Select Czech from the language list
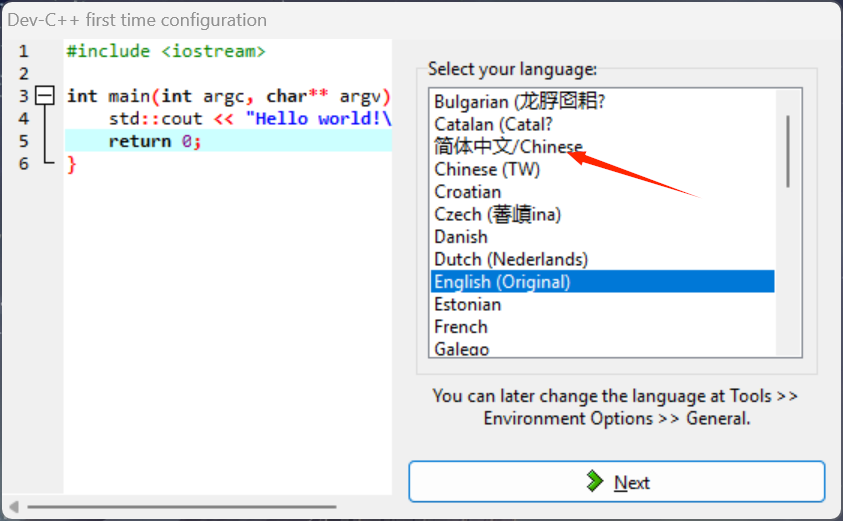The width and height of the screenshot is (843, 521). pyautogui.click(x=602, y=215)
